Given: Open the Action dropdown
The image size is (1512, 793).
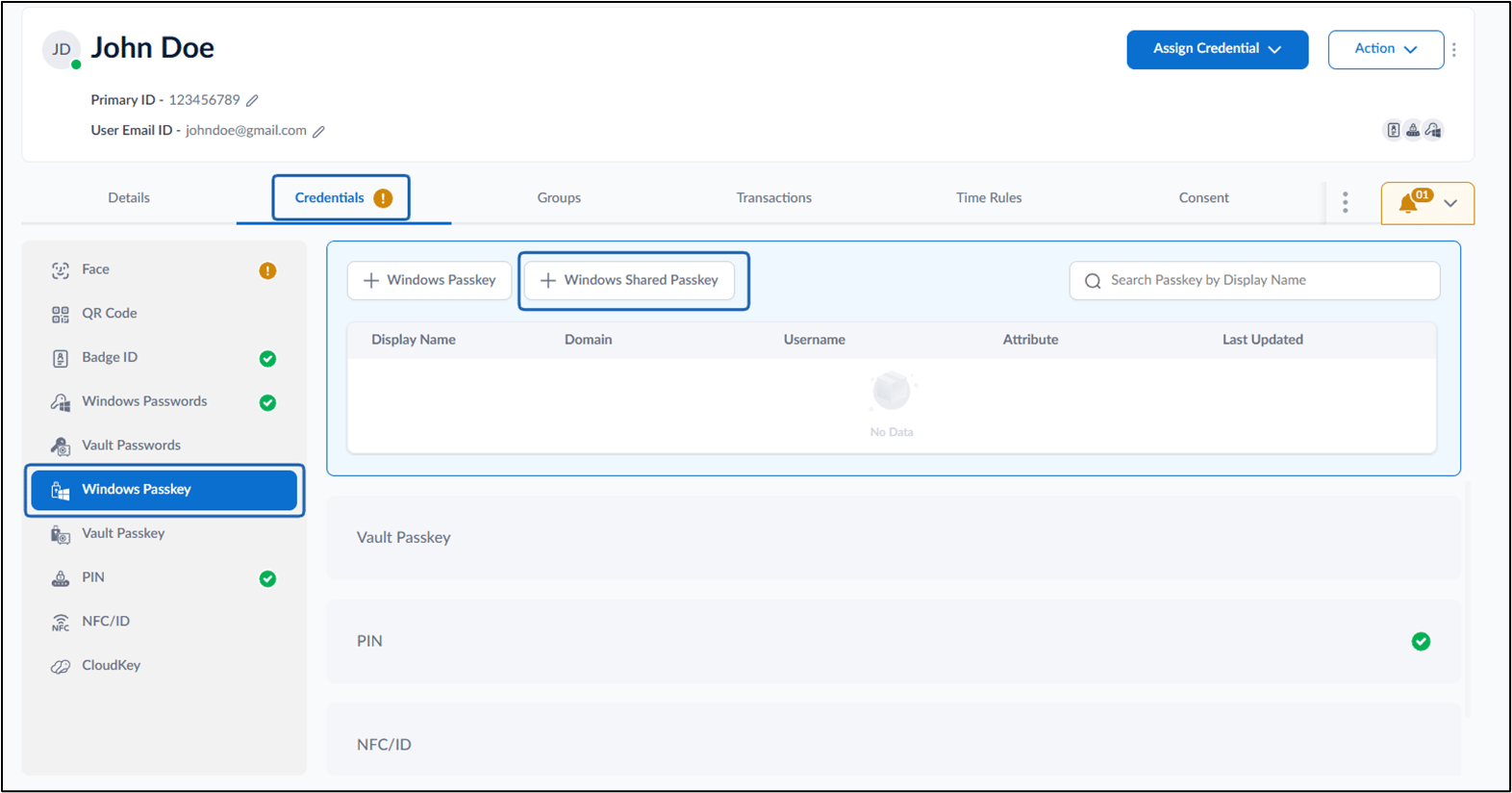Looking at the screenshot, I should point(1385,49).
